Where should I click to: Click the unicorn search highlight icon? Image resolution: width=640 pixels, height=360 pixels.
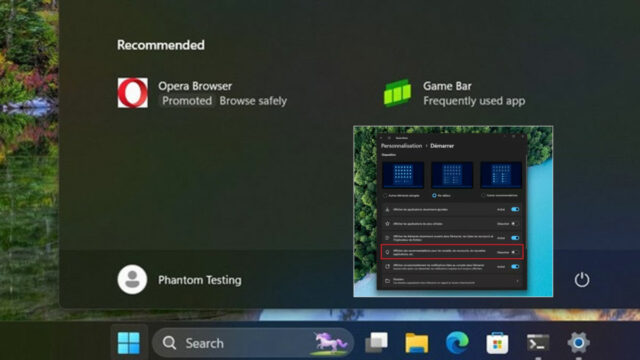pos(329,342)
